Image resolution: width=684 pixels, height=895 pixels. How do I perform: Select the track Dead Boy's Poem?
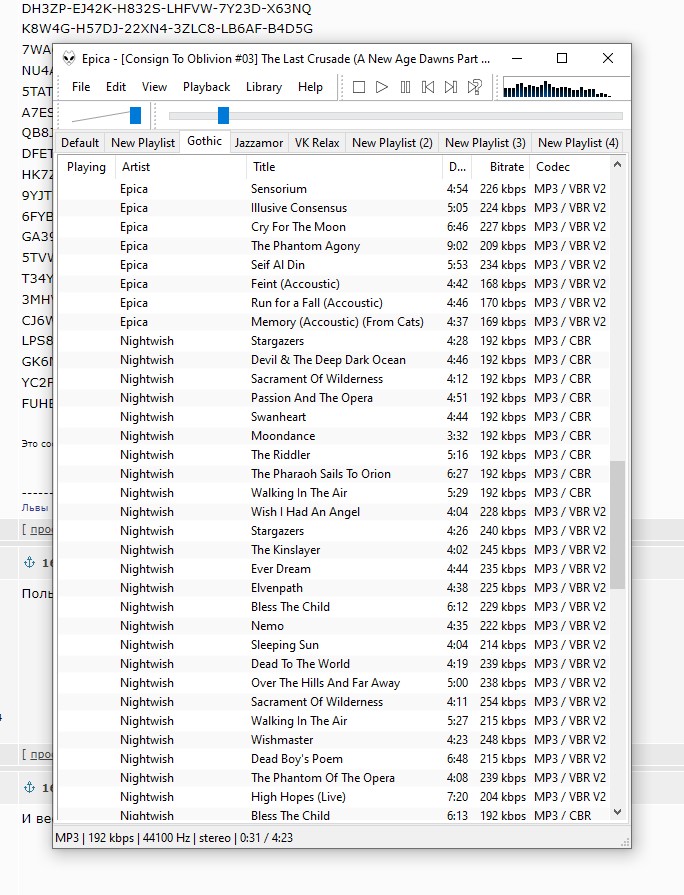[334, 759]
